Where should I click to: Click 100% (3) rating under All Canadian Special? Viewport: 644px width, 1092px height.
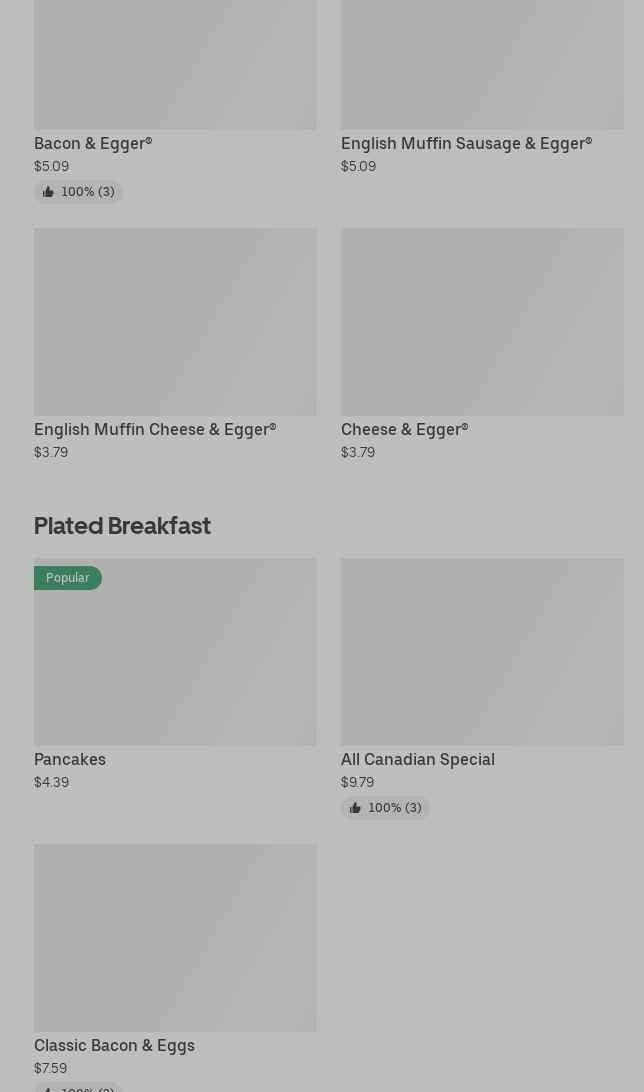point(394,808)
